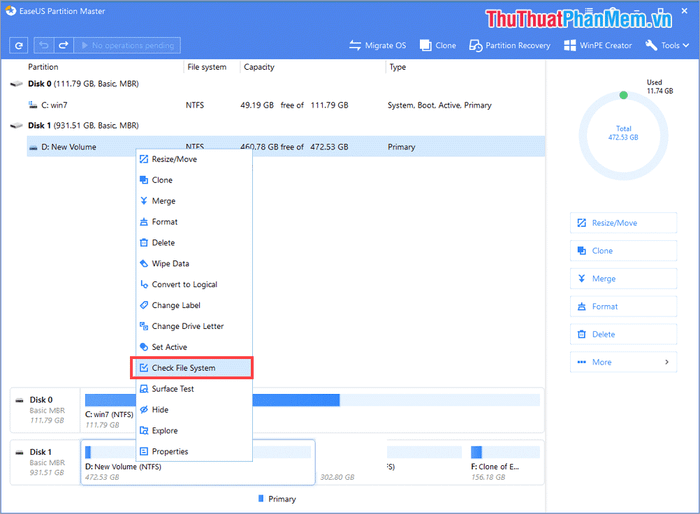Click Delete button in right panel
Viewport: 700px width, 514px height.
(623, 334)
